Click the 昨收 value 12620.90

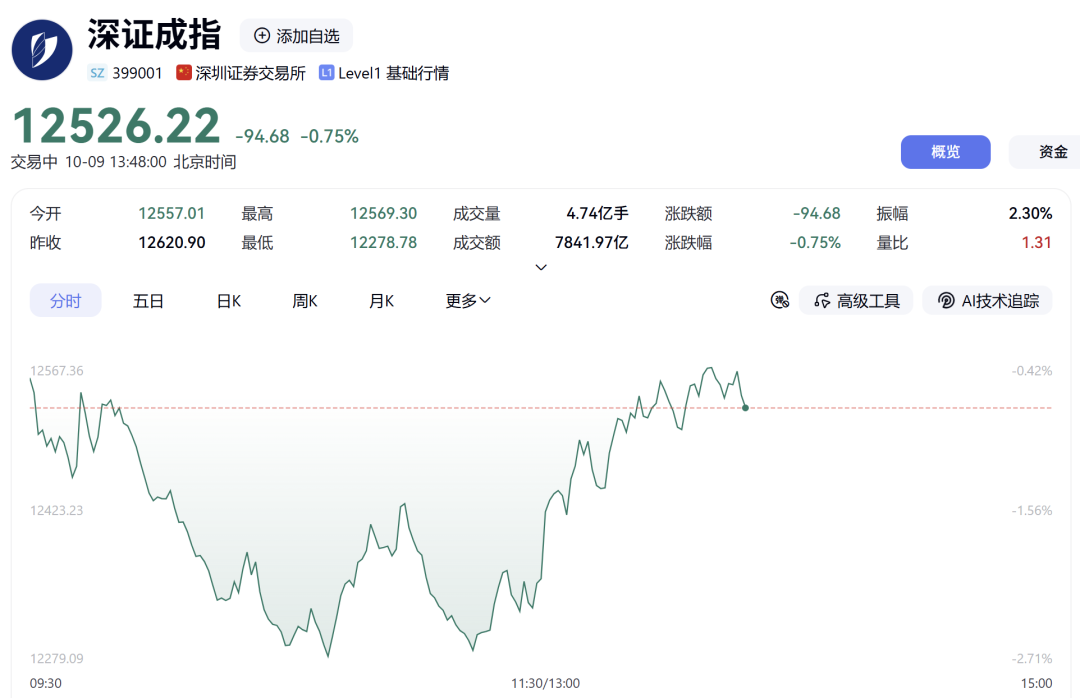point(172,243)
